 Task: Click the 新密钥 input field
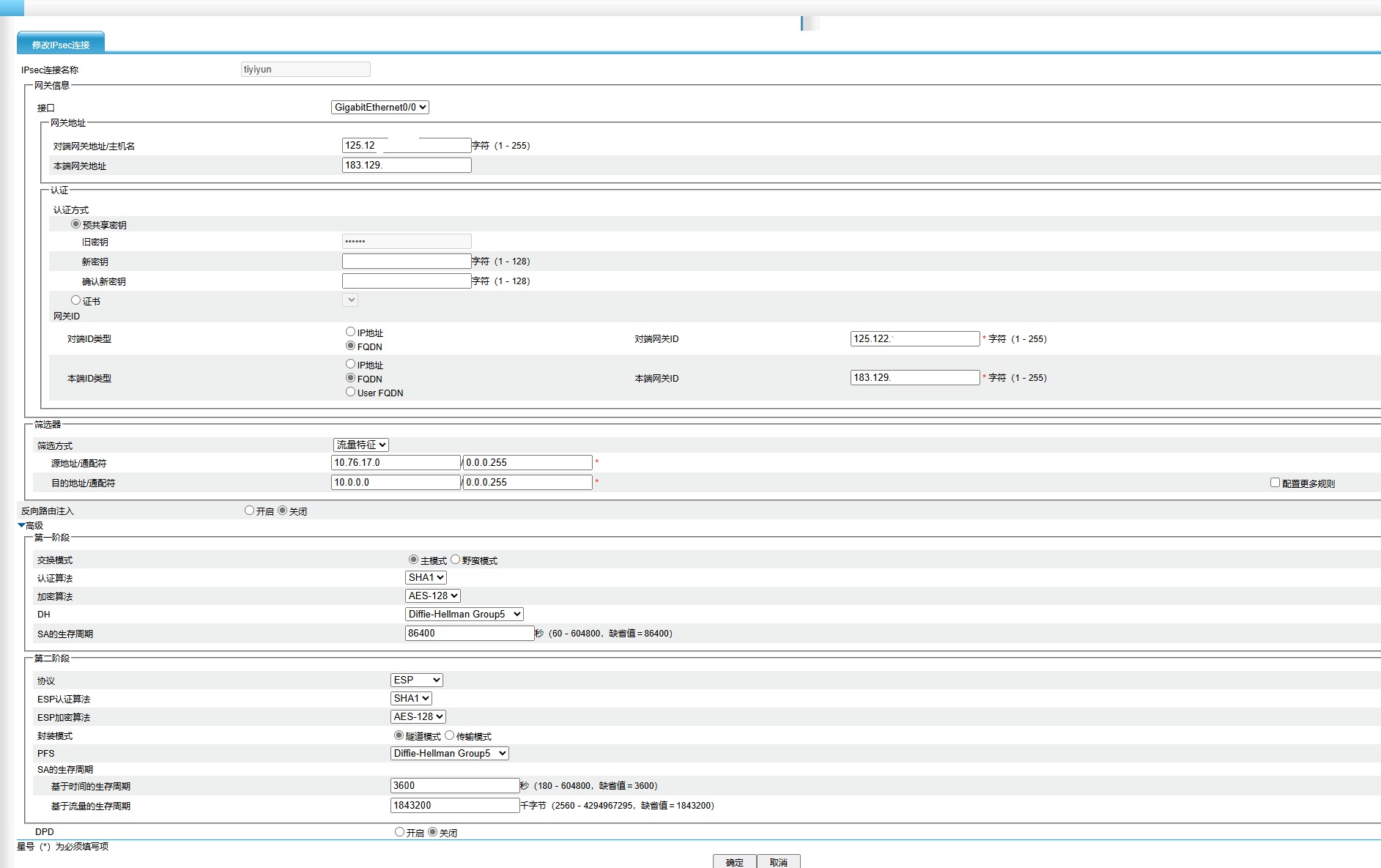point(406,261)
